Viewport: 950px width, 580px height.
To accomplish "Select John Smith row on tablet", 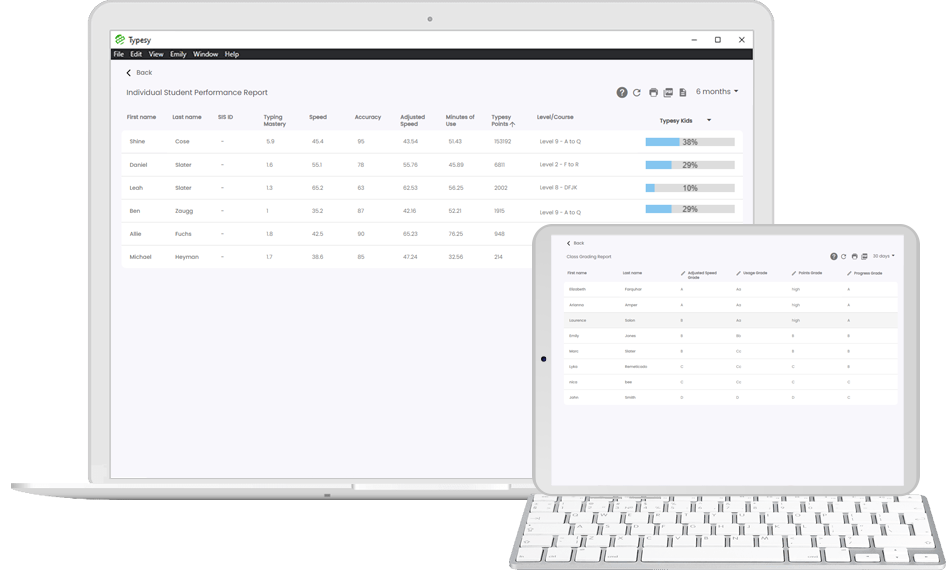I will click(x=731, y=398).
